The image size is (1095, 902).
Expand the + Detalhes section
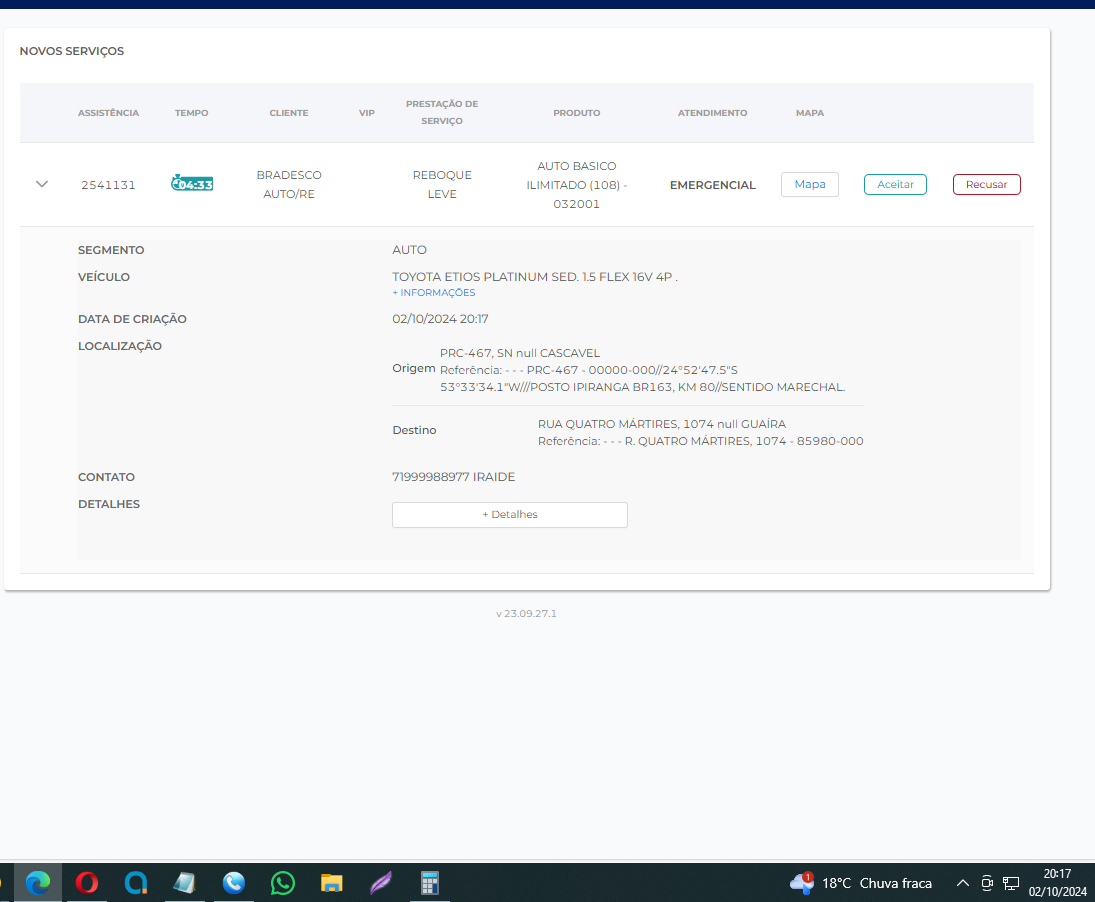509,514
